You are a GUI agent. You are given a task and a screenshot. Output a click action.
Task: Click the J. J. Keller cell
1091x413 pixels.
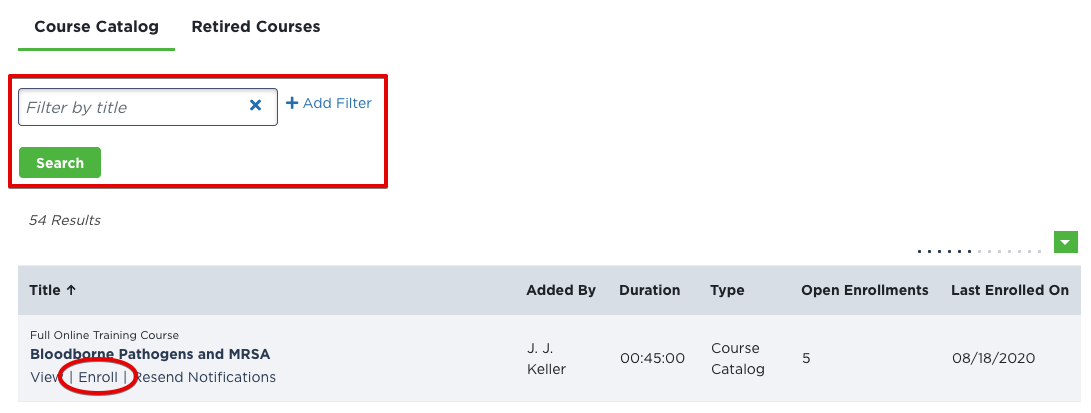546,358
